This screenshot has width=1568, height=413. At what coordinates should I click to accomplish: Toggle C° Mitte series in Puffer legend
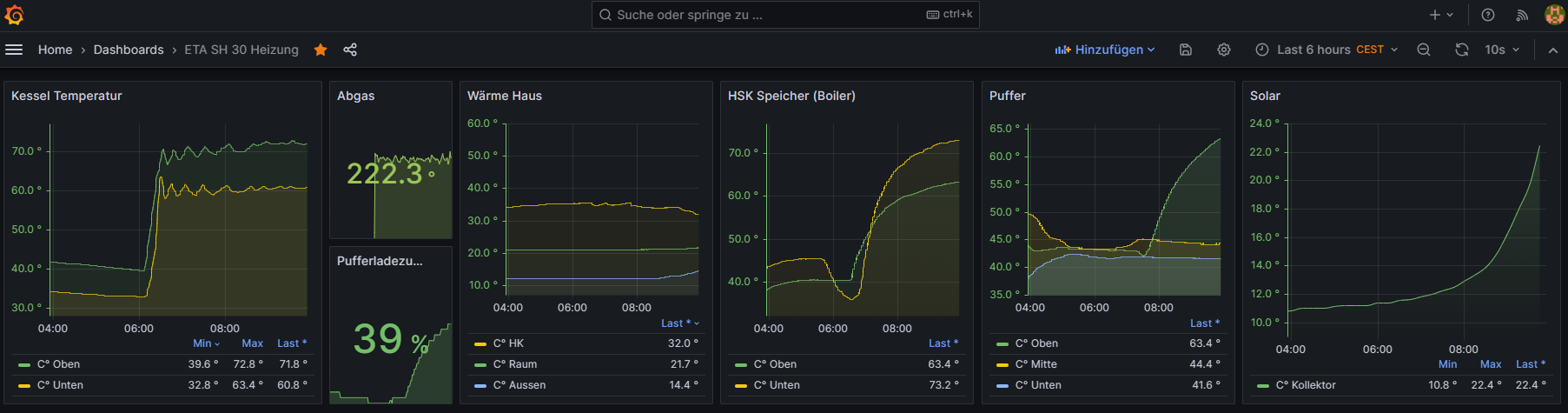tap(1035, 364)
